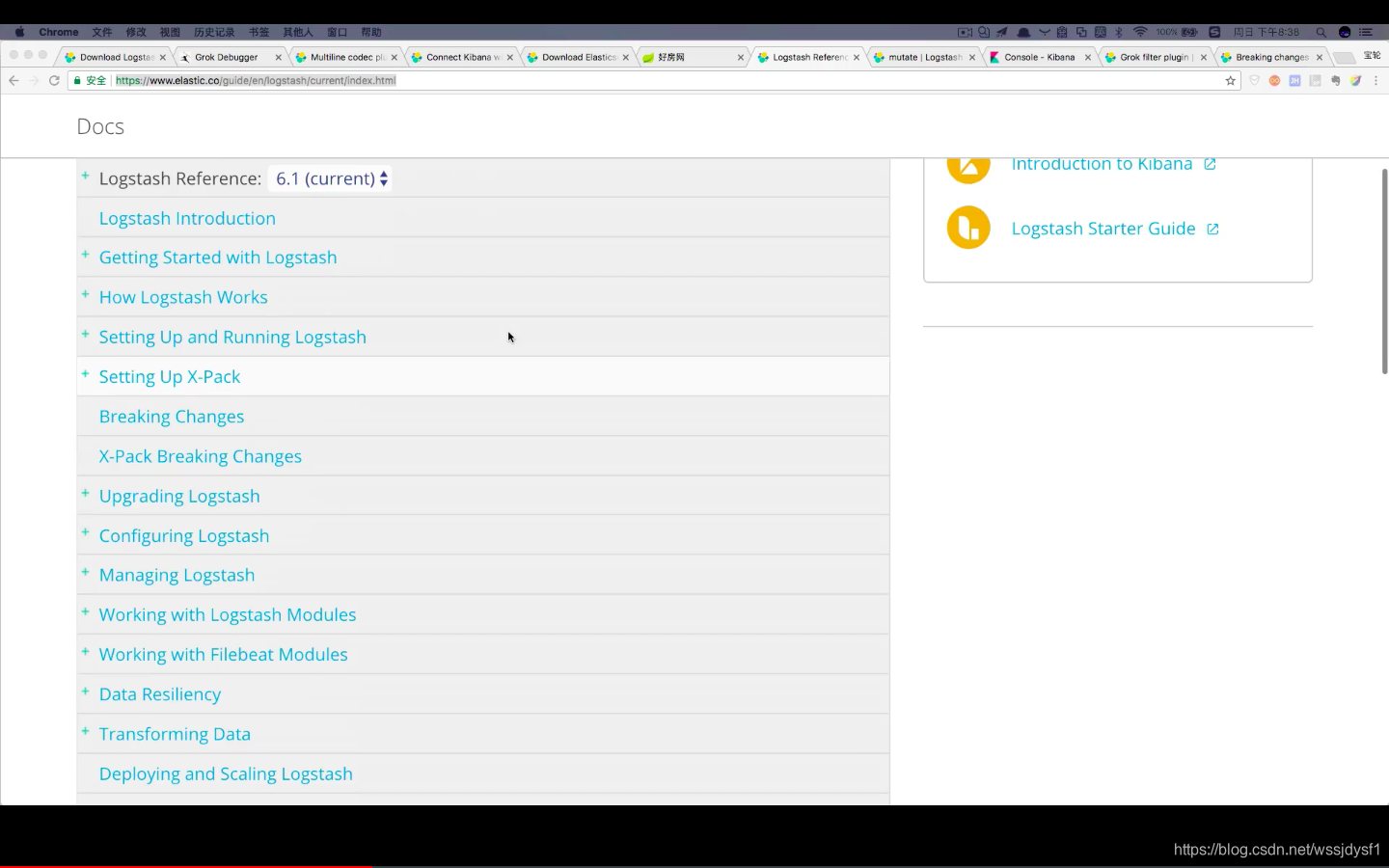Open Working with Filebeat Modules link
1389x868 pixels.
coord(223,654)
